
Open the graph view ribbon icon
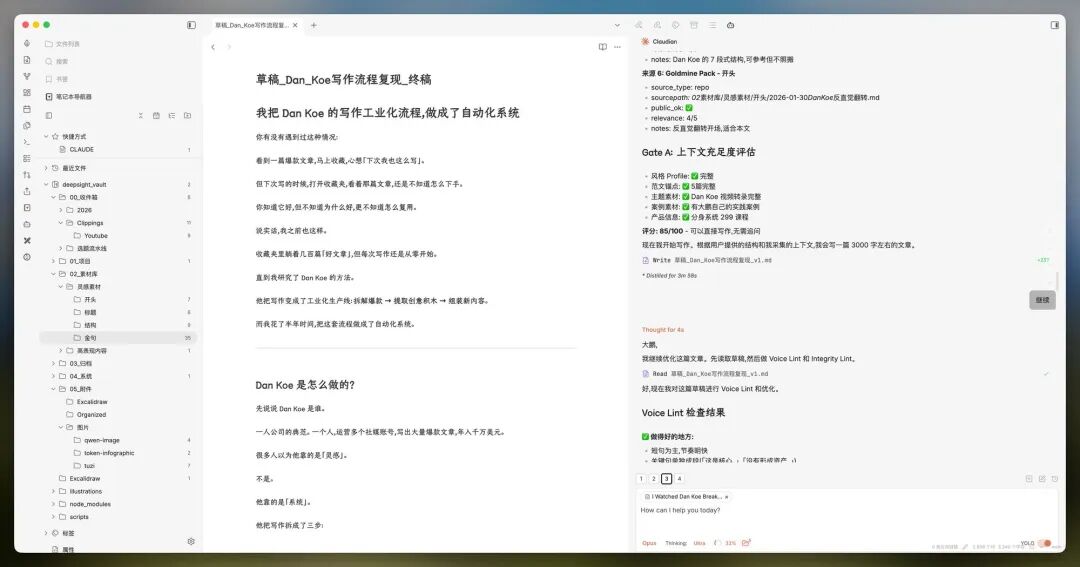point(27,76)
